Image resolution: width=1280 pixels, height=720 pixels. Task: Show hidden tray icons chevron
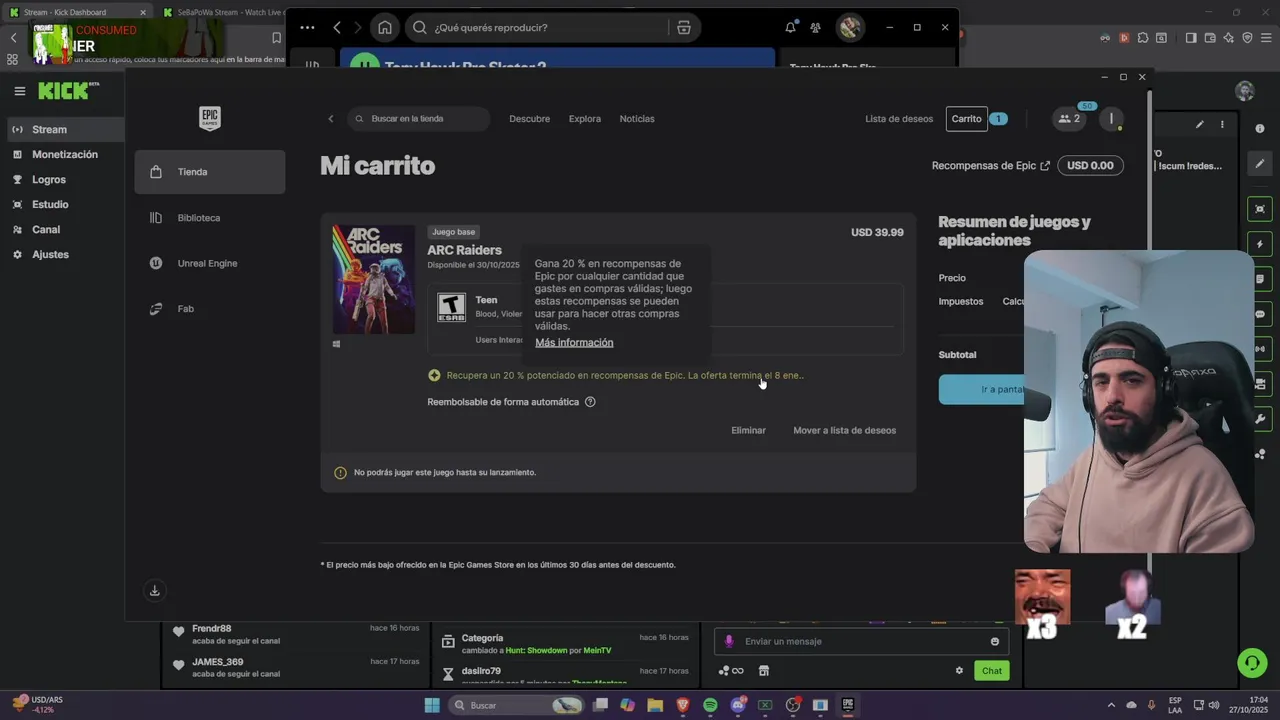coord(1113,705)
